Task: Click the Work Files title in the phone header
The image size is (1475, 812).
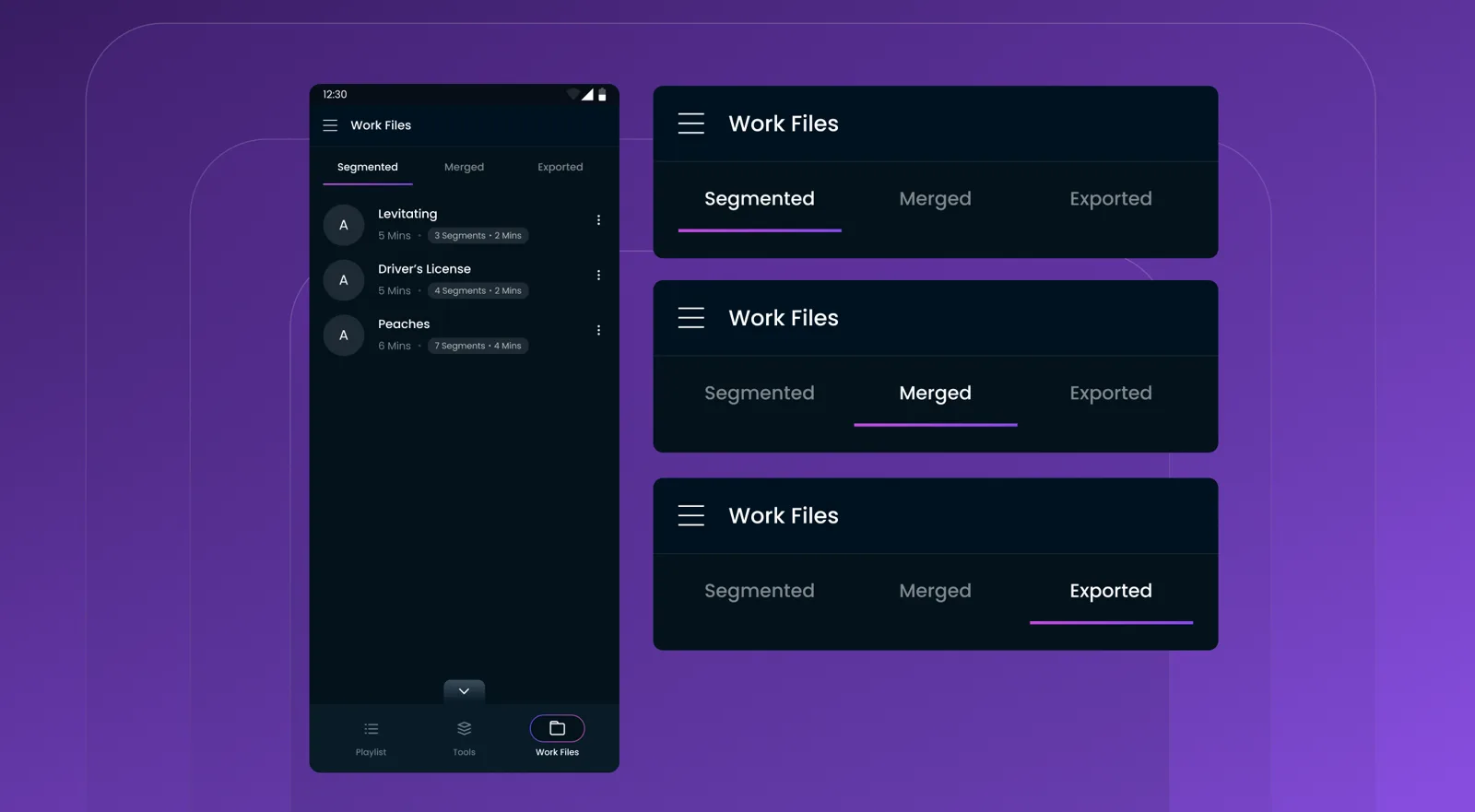Action: click(381, 125)
